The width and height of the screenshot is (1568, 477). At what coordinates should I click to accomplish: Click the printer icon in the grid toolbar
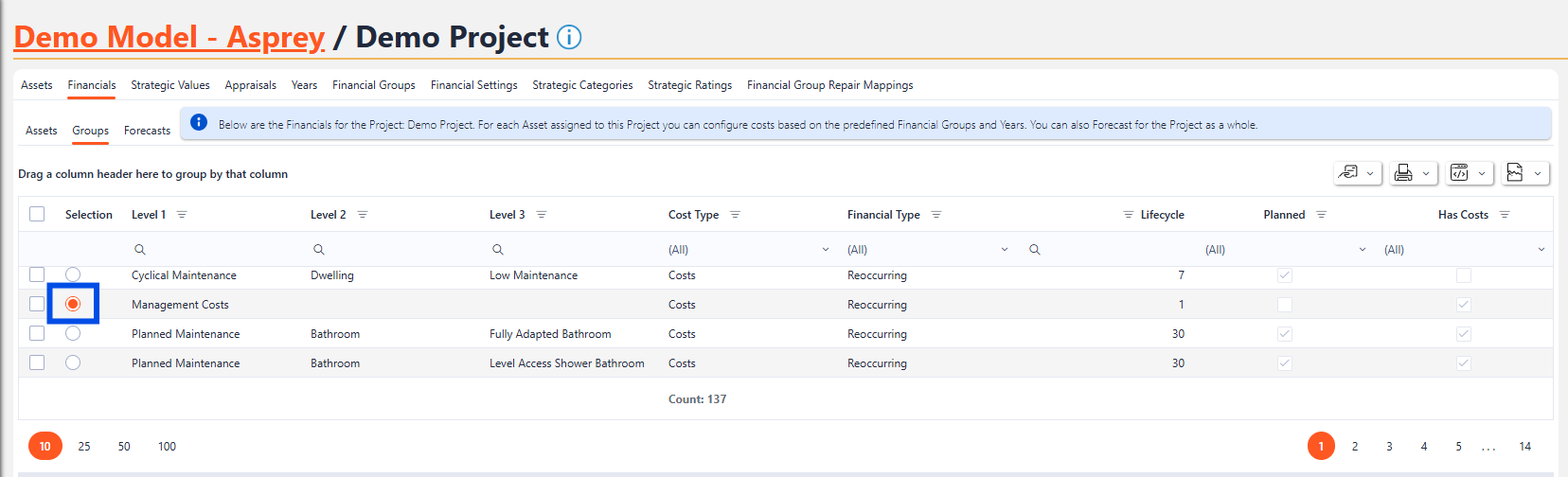click(x=1403, y=173)
